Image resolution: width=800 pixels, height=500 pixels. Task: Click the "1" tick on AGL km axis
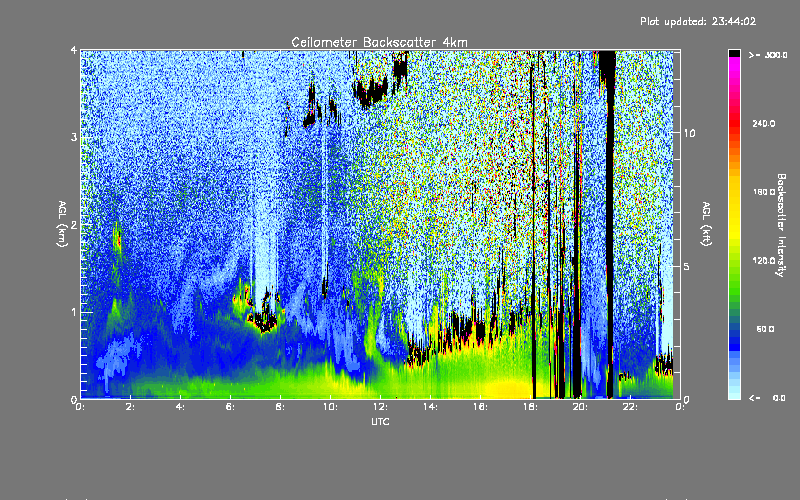pos(74,312)
